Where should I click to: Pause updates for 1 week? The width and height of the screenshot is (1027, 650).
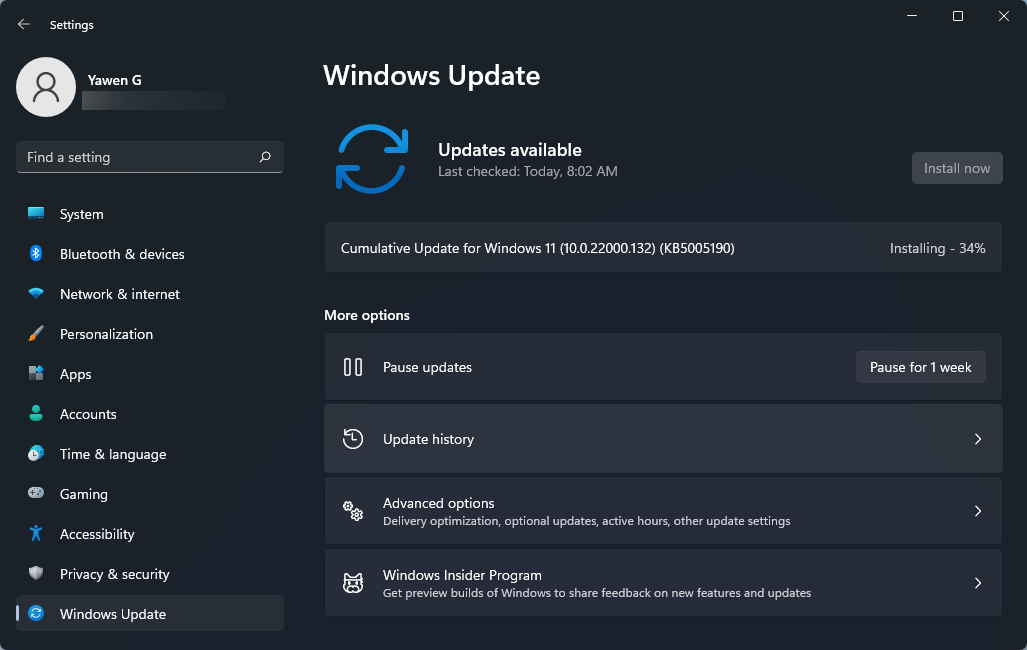920,367
